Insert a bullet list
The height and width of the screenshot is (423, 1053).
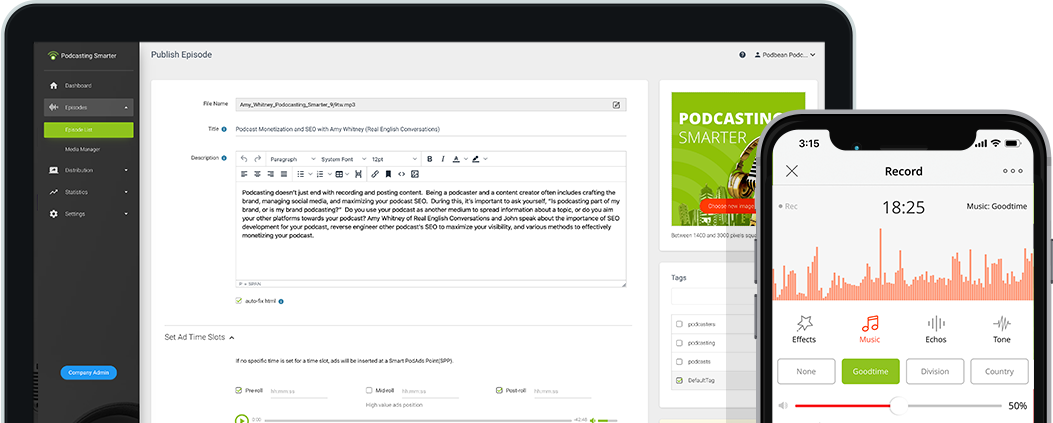point(300,174)
